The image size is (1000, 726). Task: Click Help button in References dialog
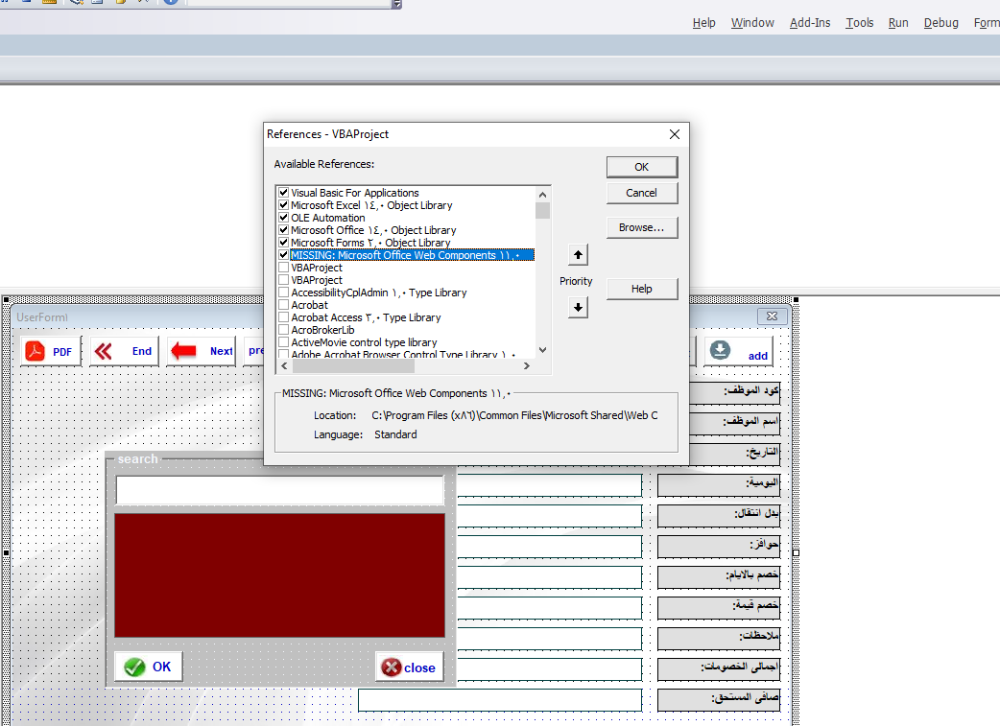642,289
